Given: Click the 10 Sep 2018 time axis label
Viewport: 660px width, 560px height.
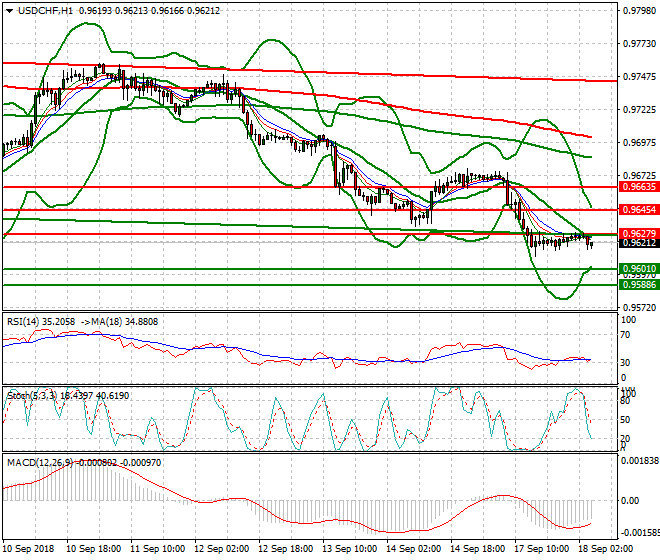Looking at the screenshot, I should 28,549.
